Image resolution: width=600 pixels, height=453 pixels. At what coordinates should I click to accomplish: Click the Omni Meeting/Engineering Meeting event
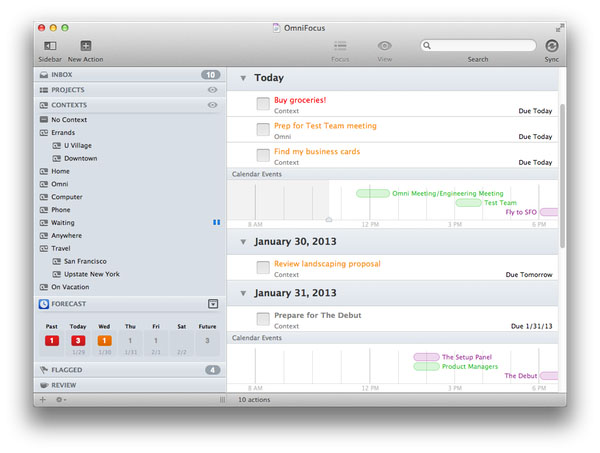430,193
